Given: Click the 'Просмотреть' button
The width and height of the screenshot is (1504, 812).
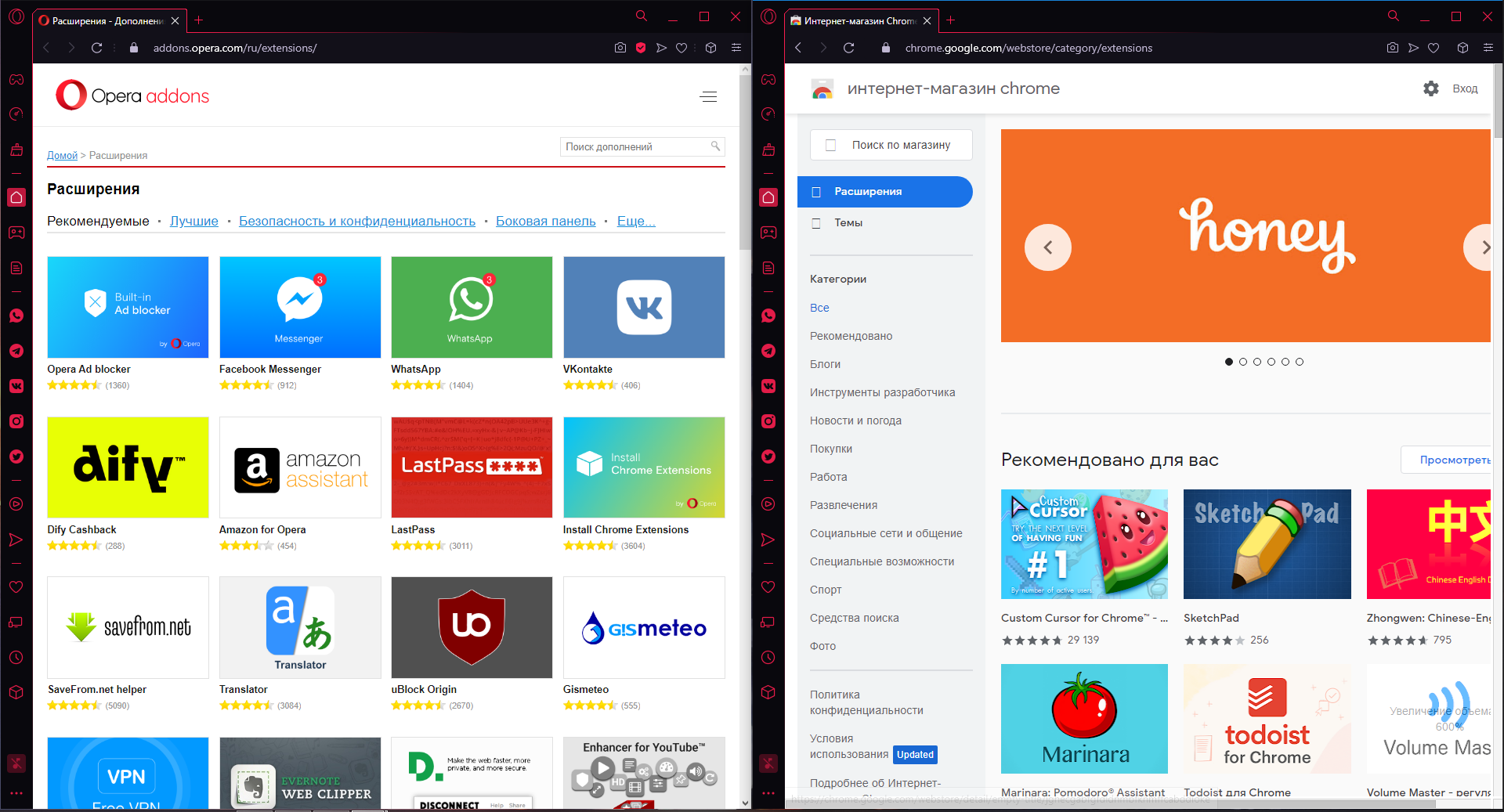Looking at the screenshot, I should [1446, 460].
